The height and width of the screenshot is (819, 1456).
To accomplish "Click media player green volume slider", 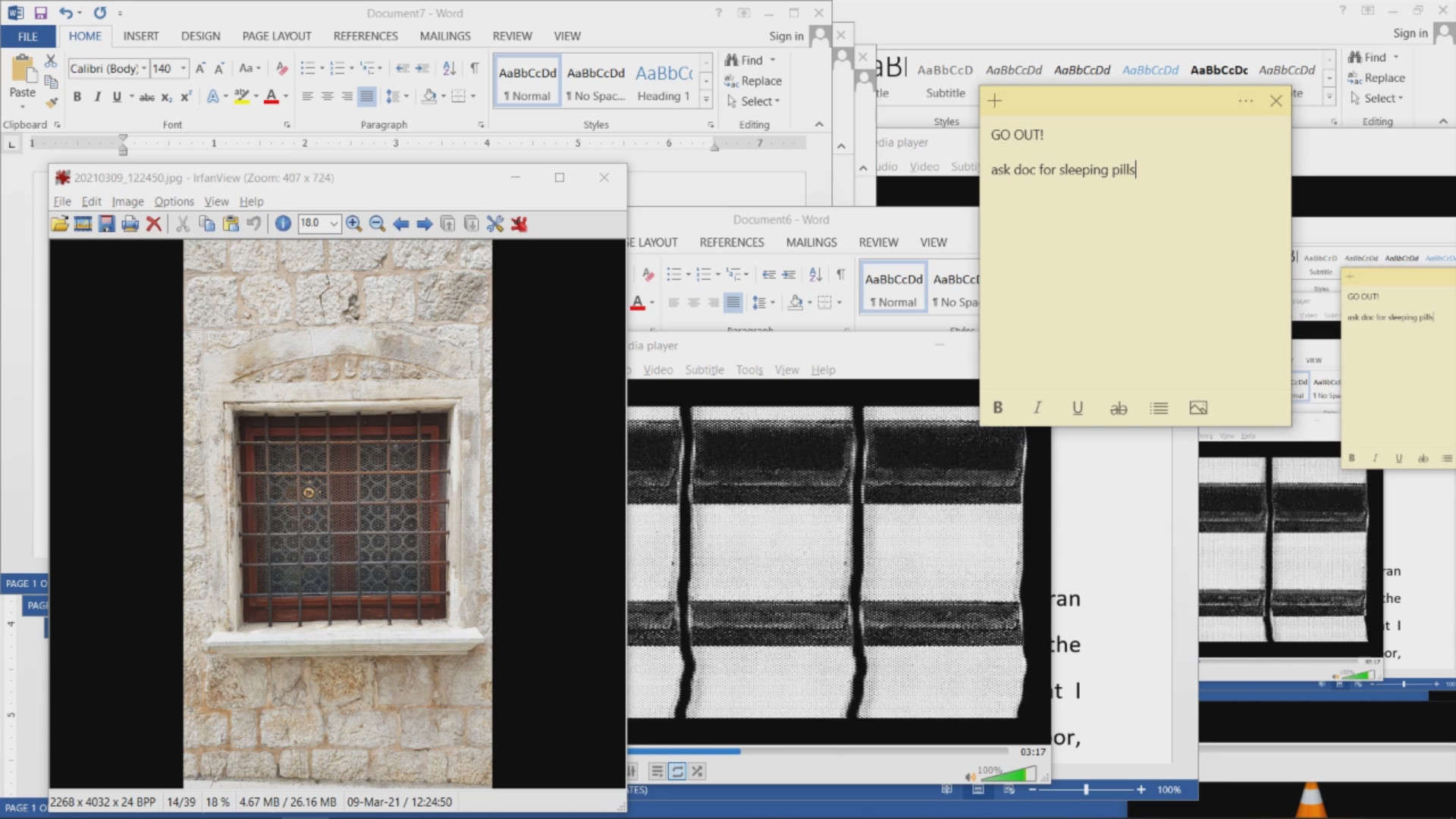I will [x=1012, y=775].
